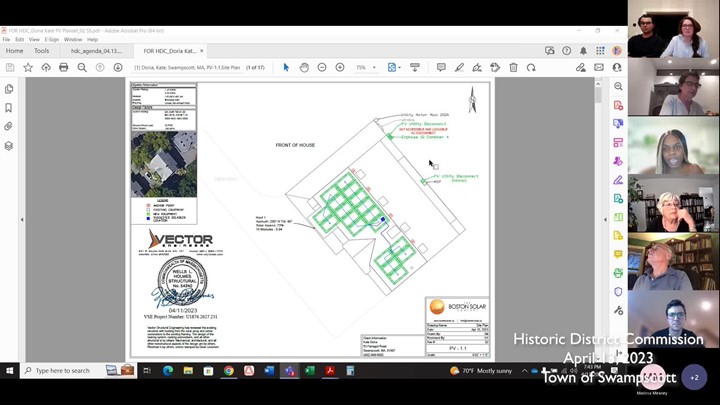
Task: Open Help menu
Action: point(92,39)
